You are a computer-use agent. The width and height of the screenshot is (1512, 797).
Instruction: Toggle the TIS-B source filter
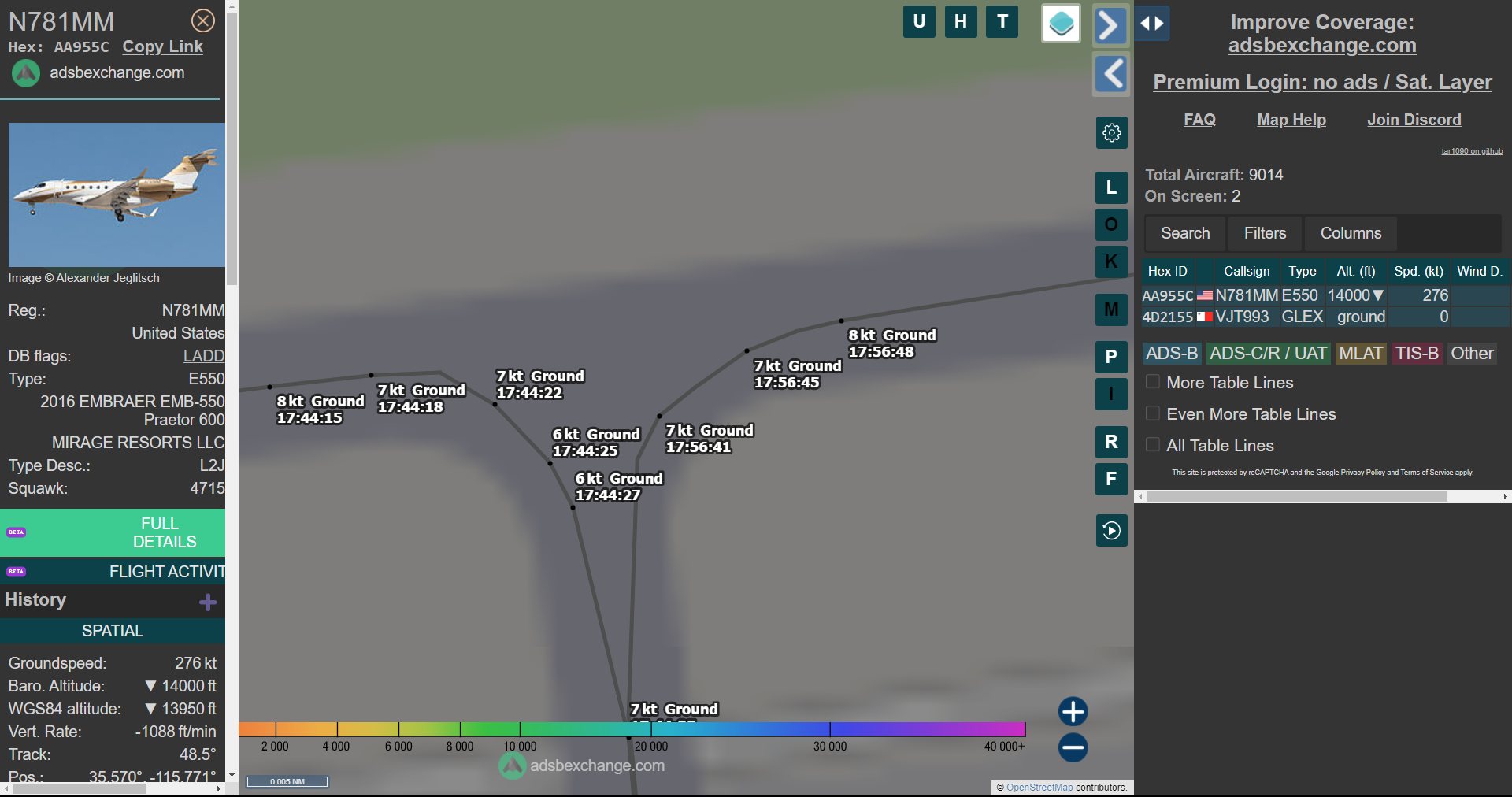[1417, 354]
